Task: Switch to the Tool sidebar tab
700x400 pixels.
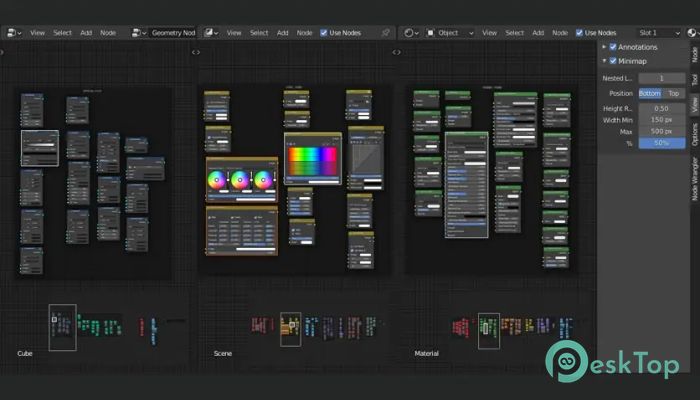Action: (695, 79)
